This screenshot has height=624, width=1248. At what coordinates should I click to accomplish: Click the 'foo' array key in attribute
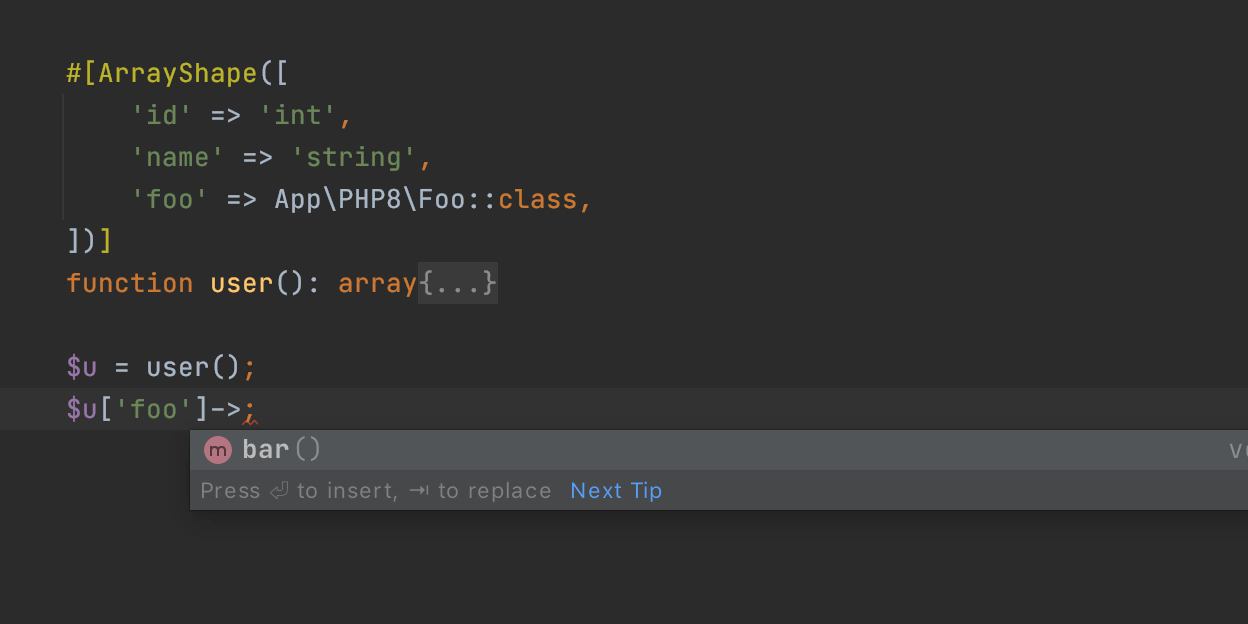[170, 198]
